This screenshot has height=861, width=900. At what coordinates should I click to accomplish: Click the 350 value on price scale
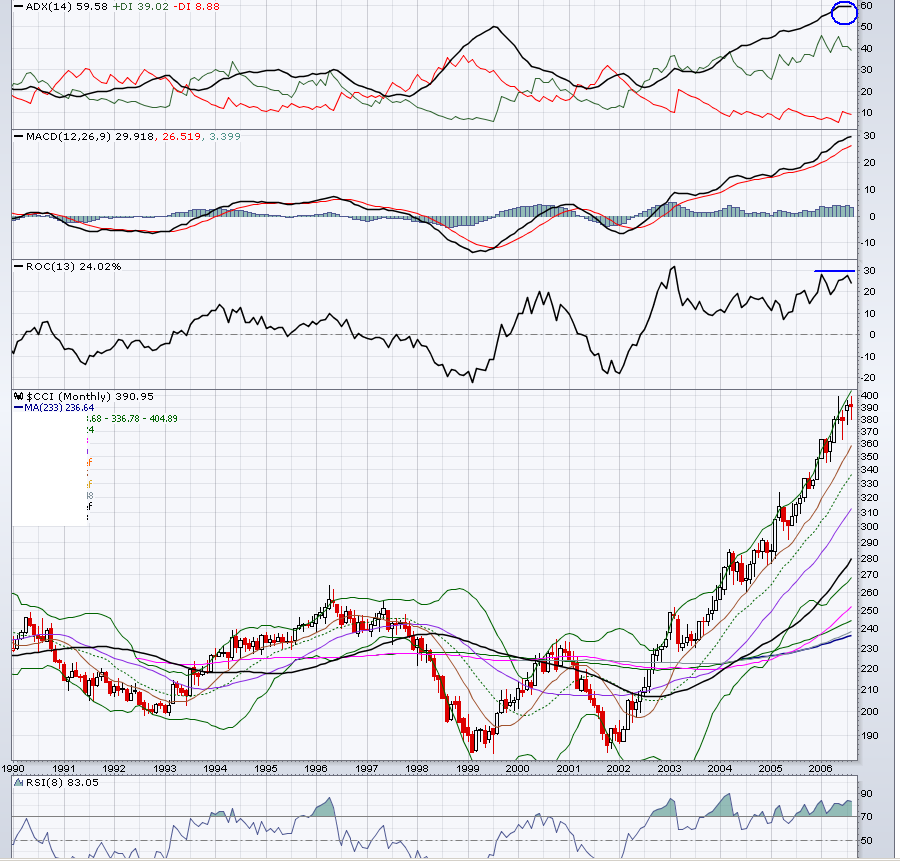point(869,457)
